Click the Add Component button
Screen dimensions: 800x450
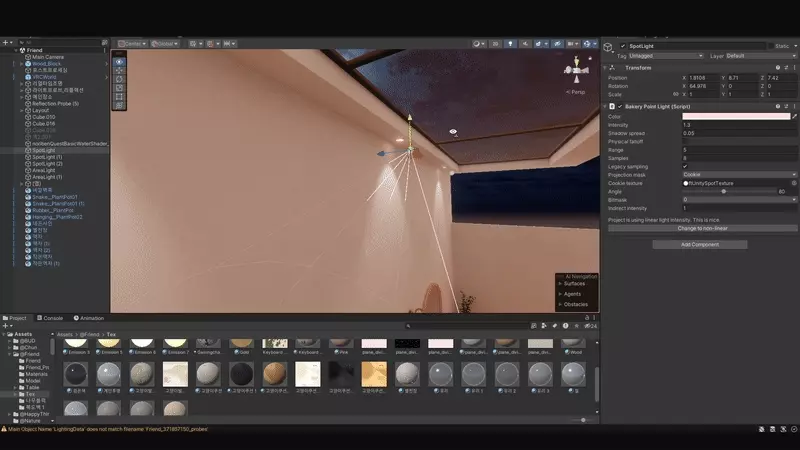(700, 244)
